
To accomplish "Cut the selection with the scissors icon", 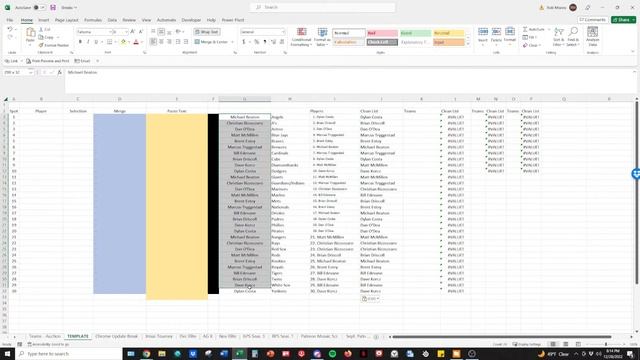I will coord(41,29).
